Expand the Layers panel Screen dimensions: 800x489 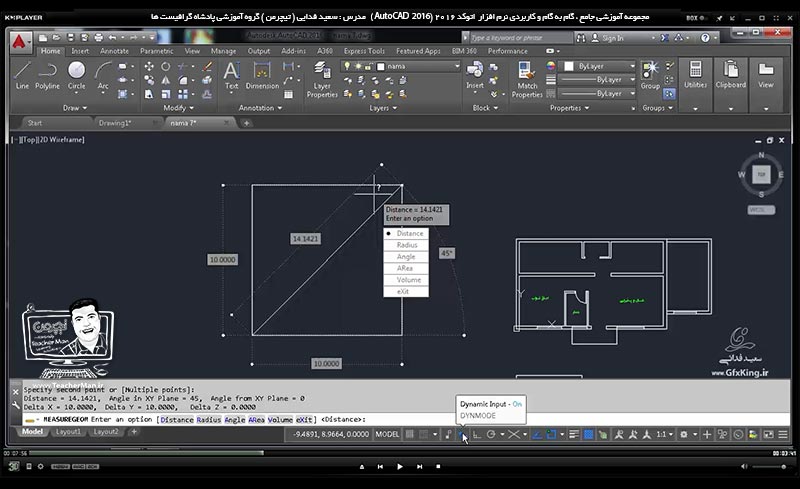click(383, 108)
